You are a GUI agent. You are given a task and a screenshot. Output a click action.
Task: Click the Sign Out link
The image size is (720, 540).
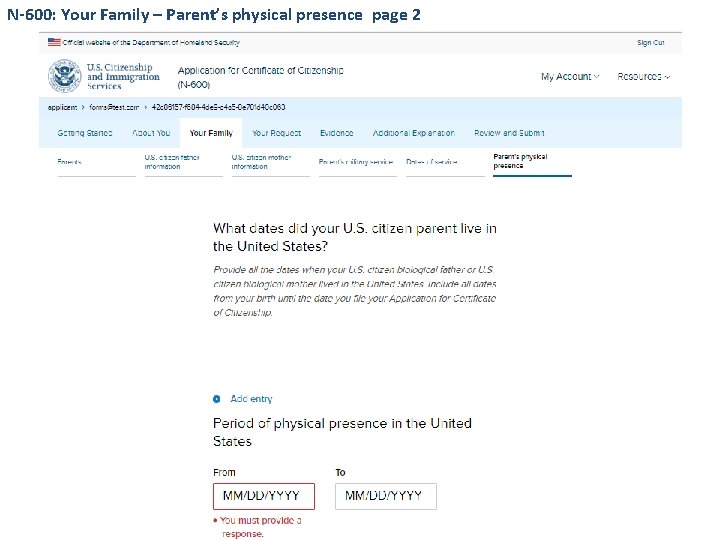click(650, 43)
